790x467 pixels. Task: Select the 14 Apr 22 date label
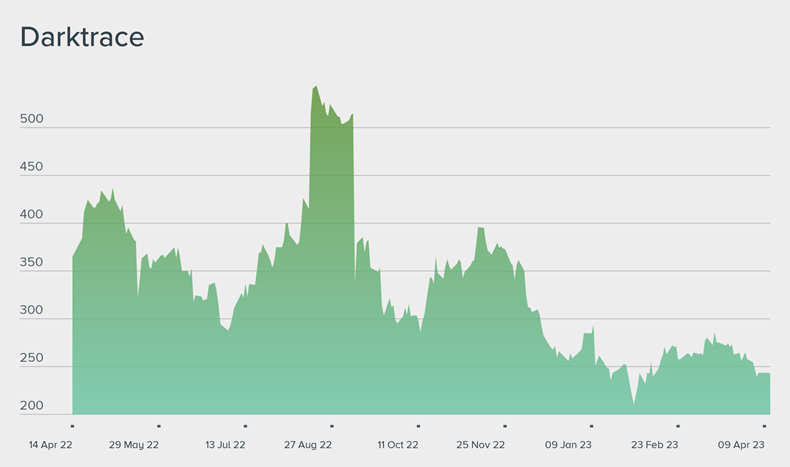coord(48,444)
